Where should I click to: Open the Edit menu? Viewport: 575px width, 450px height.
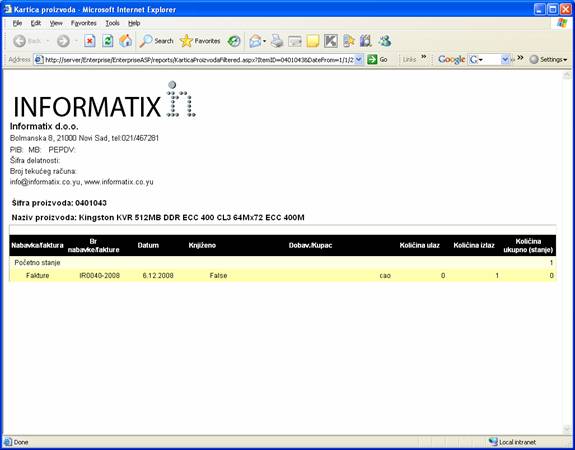36,23
